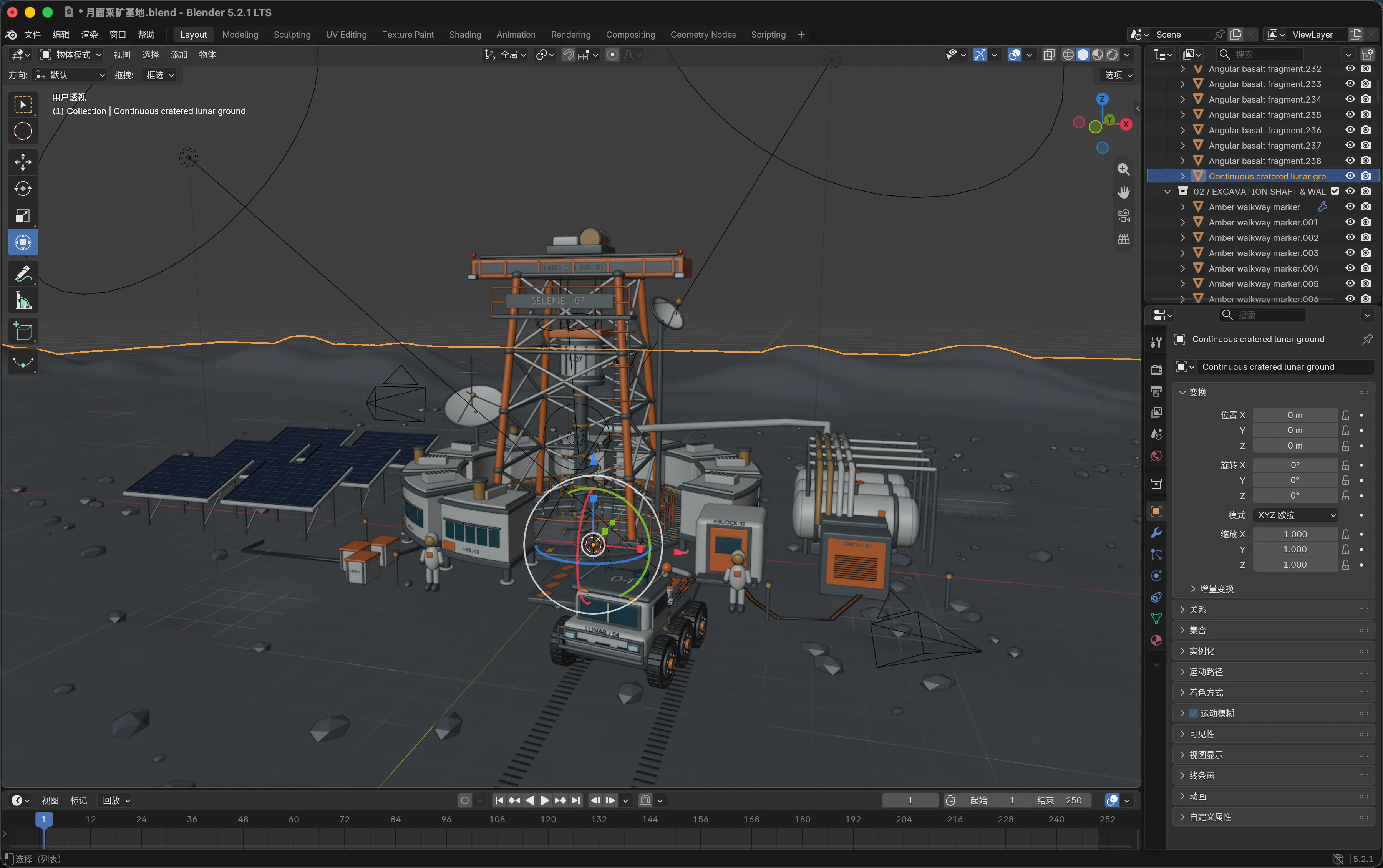Open Material properties tab
This screenshot has height=868, width=1383.
pyautogui.click(x=1156, y=641)
